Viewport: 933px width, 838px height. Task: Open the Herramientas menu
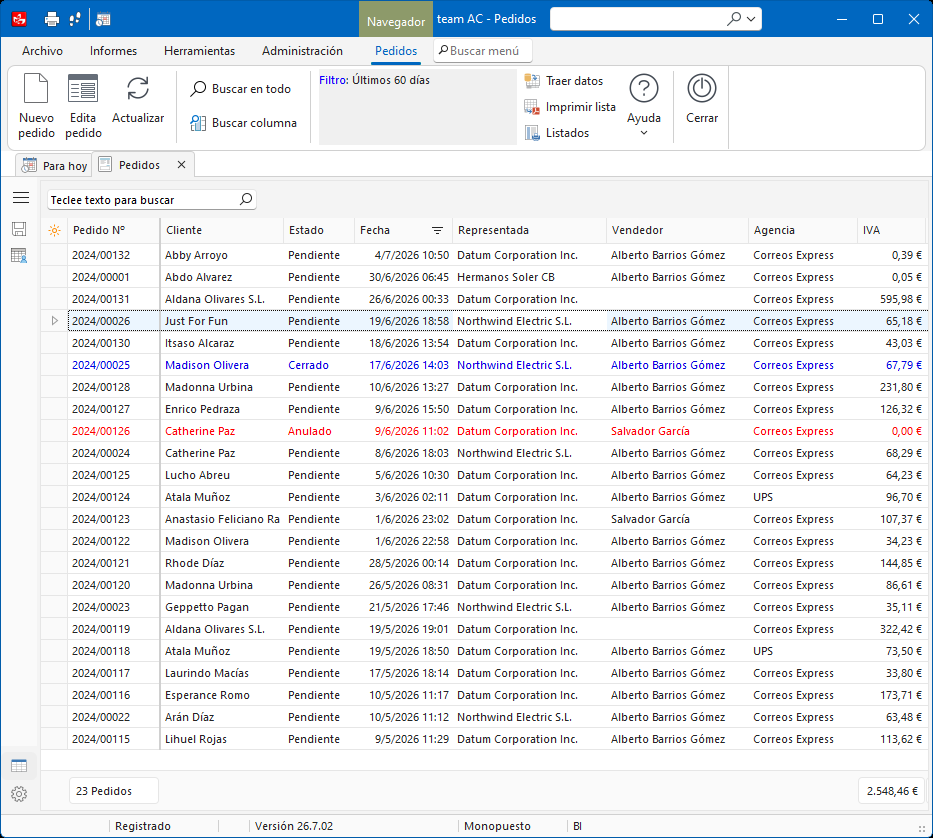199,51
